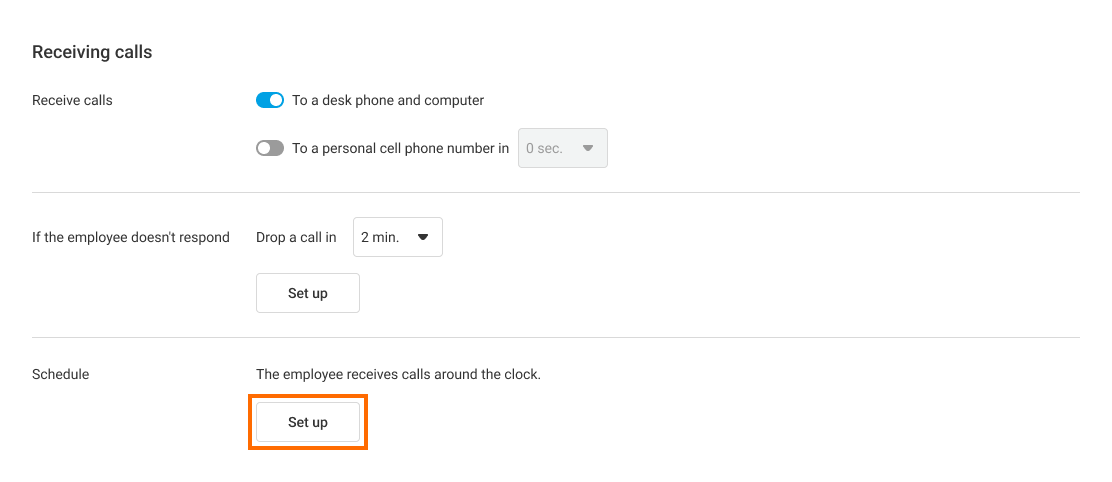Image resolution: width=1112 pixels, height=482 pixels.
Task: Click the "If the employee doesn't respond" label
Action: (131, 237)
